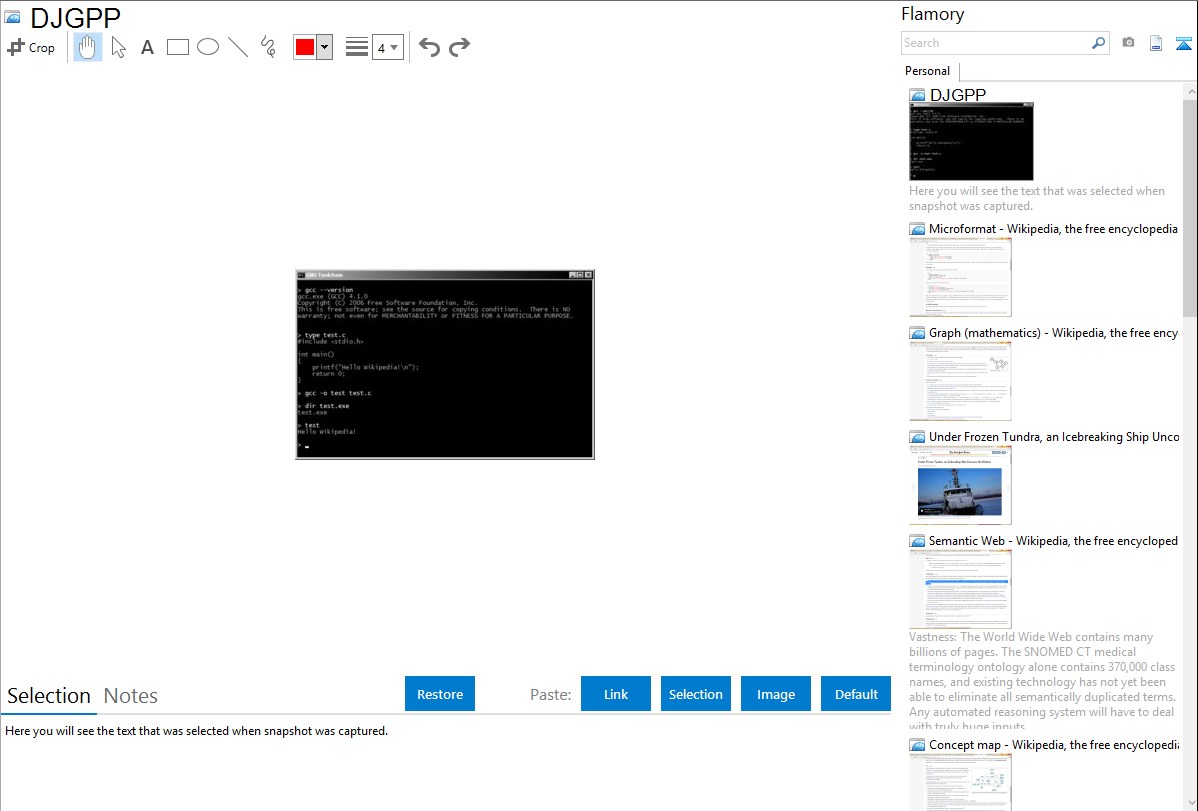Redo the last edit
The height and width of the screenshot is (811, 1198).
click(459, 47)
